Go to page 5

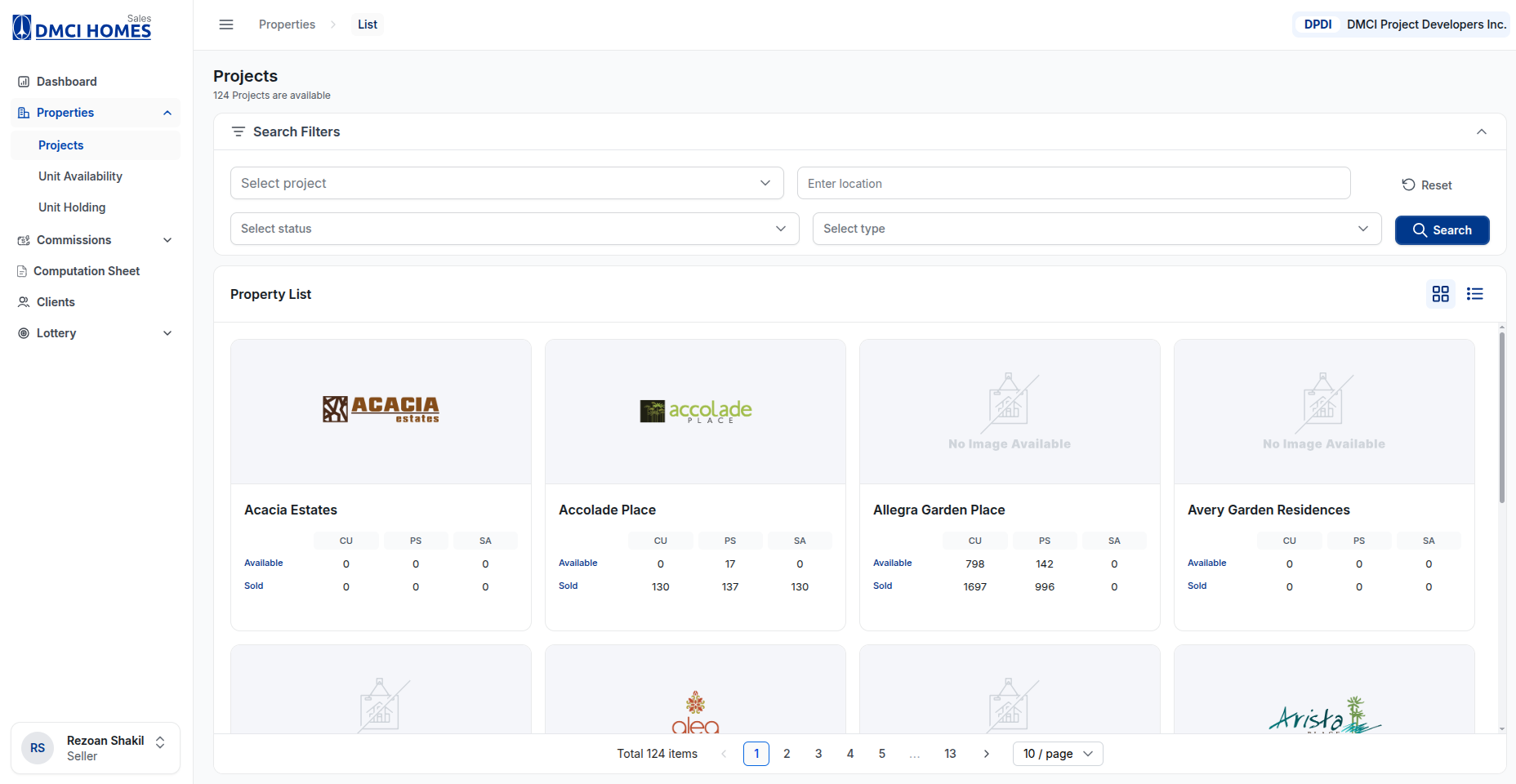click(882, 754)
